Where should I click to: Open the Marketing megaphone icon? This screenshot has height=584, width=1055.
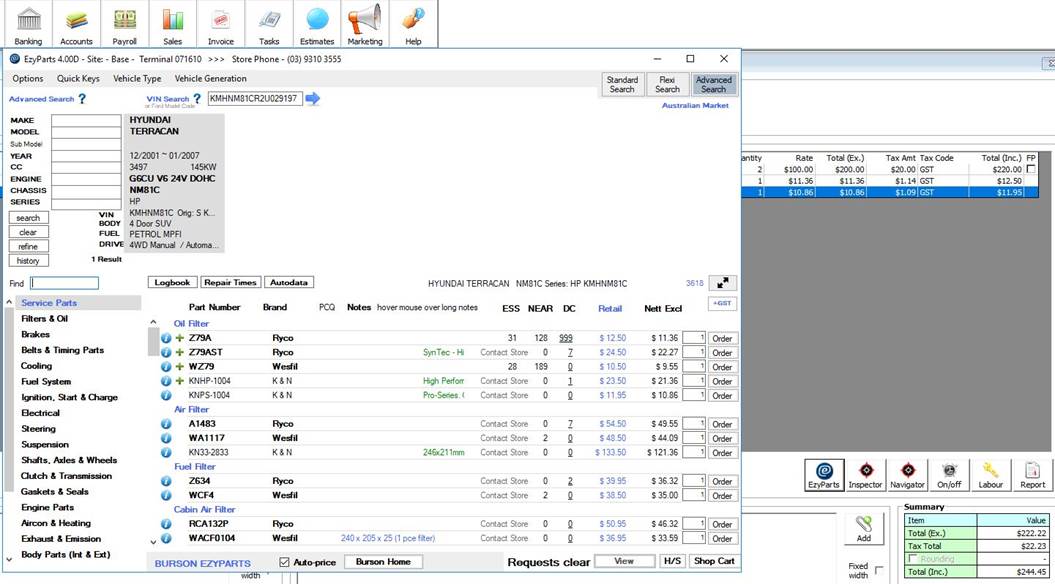click(x=365, y=24)
